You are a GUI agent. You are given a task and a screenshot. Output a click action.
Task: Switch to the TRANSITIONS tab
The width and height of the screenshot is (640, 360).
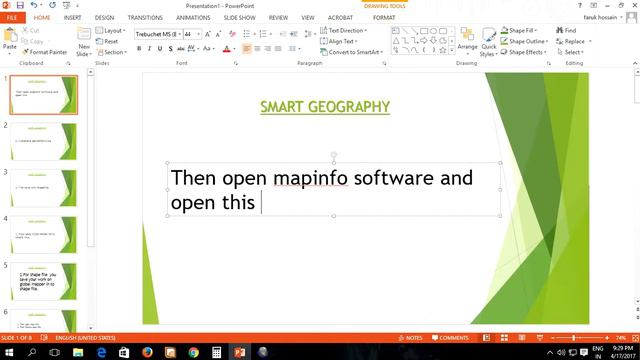[145, 18]
